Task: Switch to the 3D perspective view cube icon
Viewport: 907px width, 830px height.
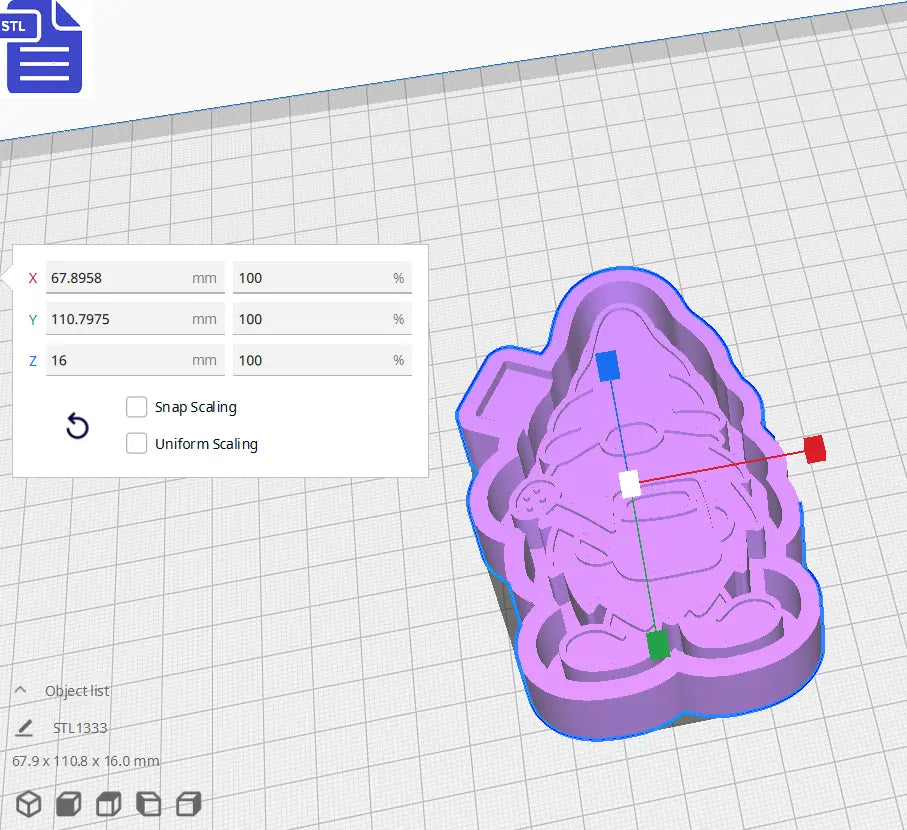Action: pos(28,803)
